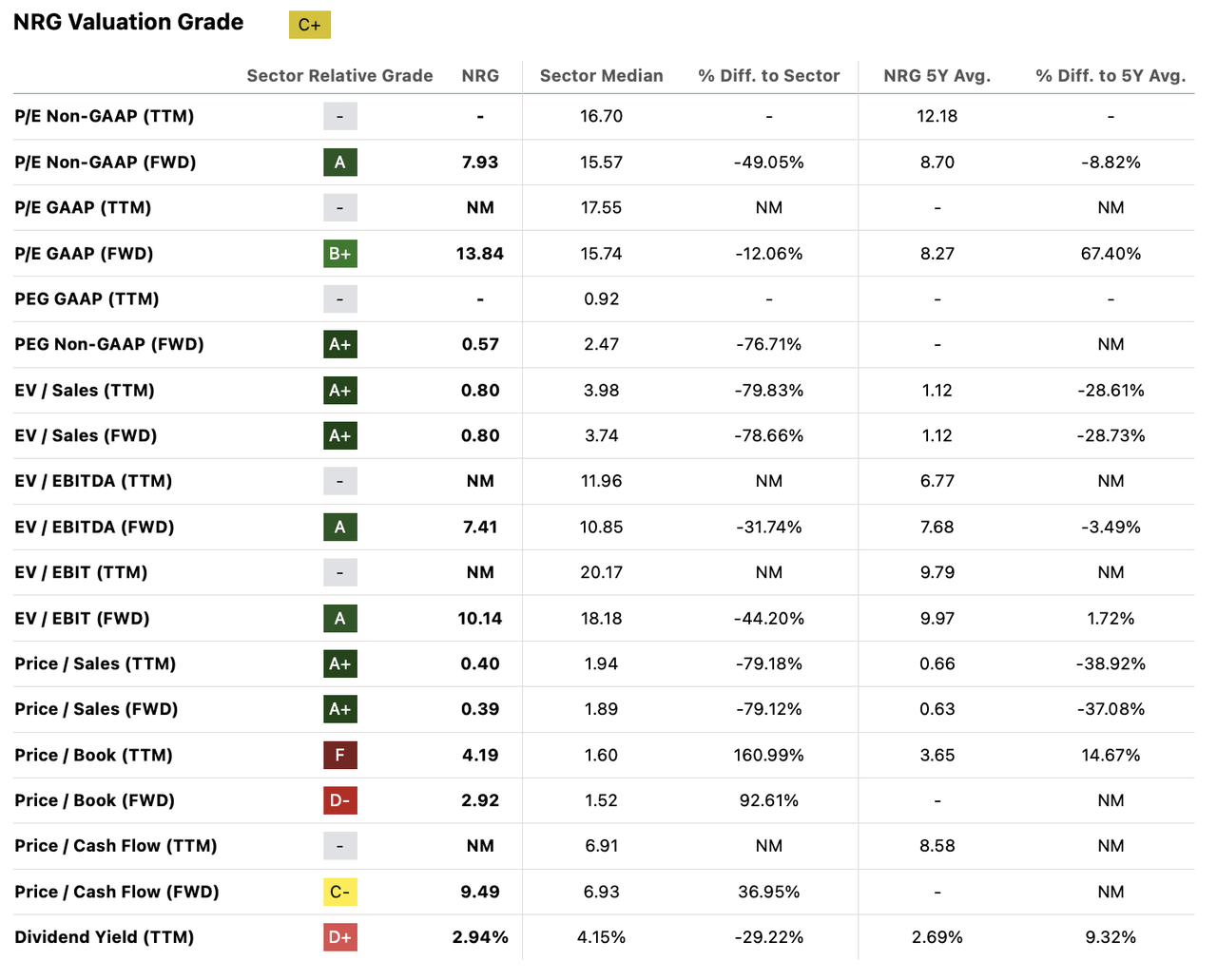1217x980 pixels.
Task: Click the sector difference value -49.05%
Action: (769, 163)
